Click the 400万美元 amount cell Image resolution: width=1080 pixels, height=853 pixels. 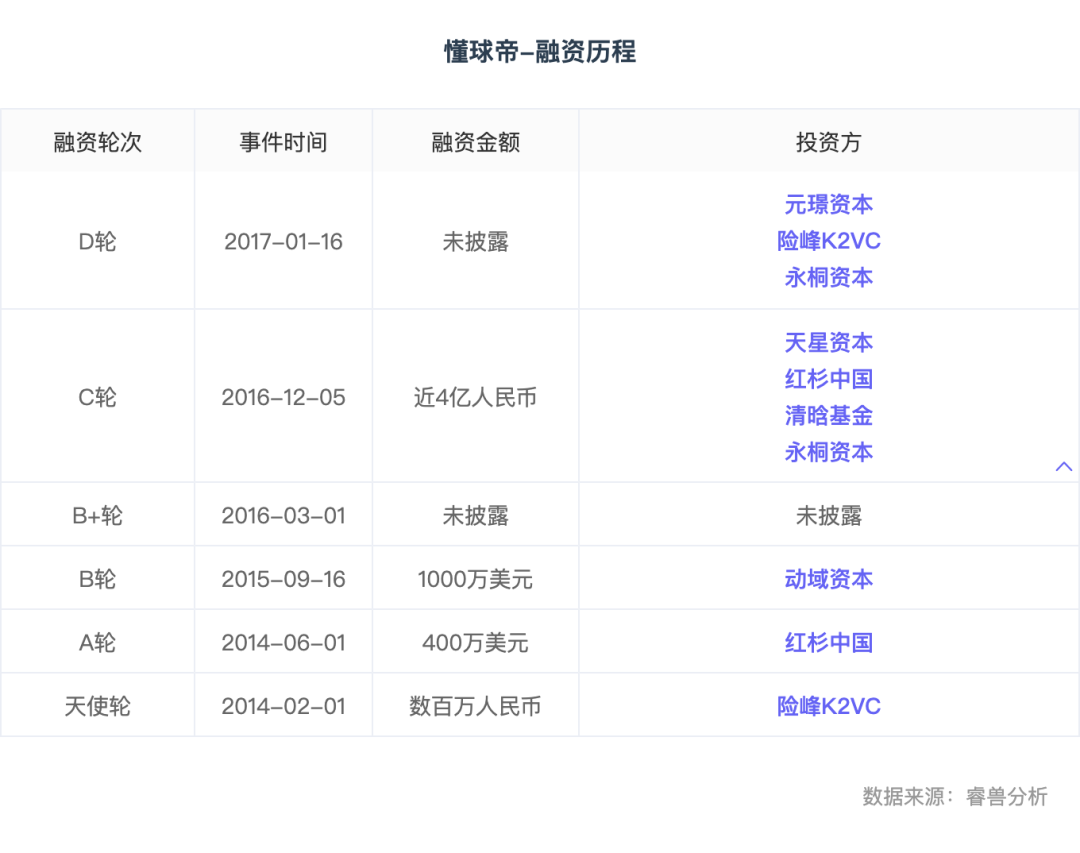click(475, 643)
